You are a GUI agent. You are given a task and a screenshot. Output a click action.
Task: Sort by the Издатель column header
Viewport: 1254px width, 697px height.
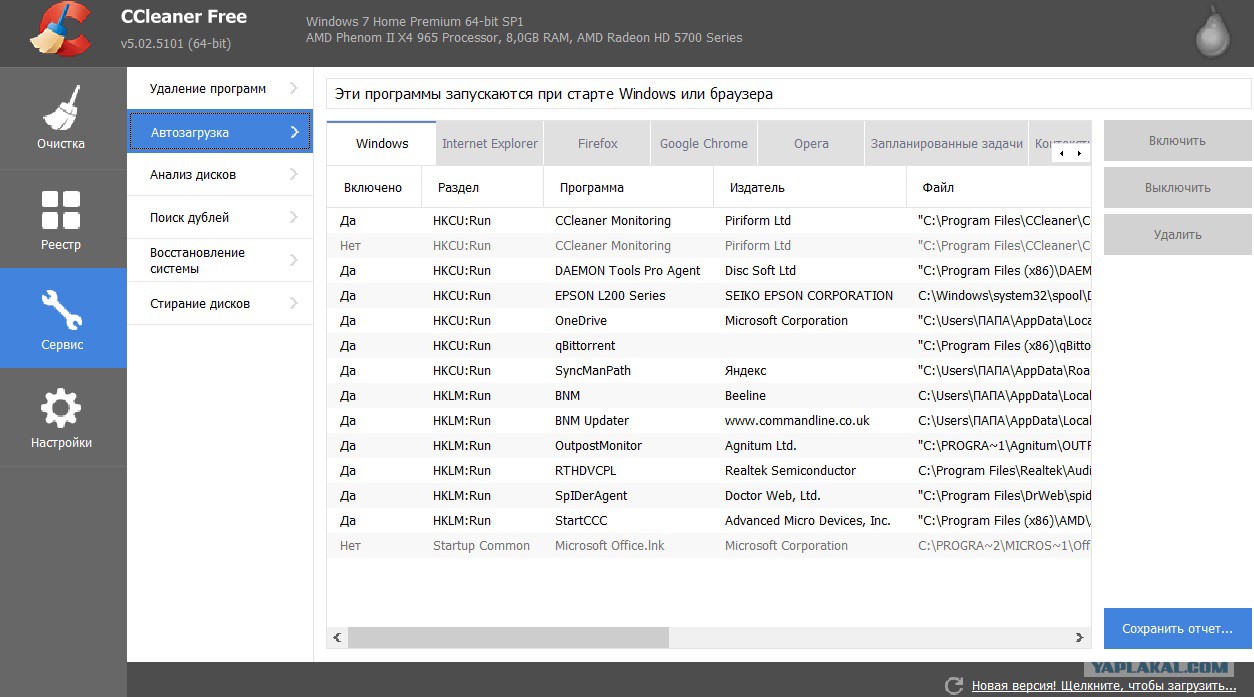(810, 187)
